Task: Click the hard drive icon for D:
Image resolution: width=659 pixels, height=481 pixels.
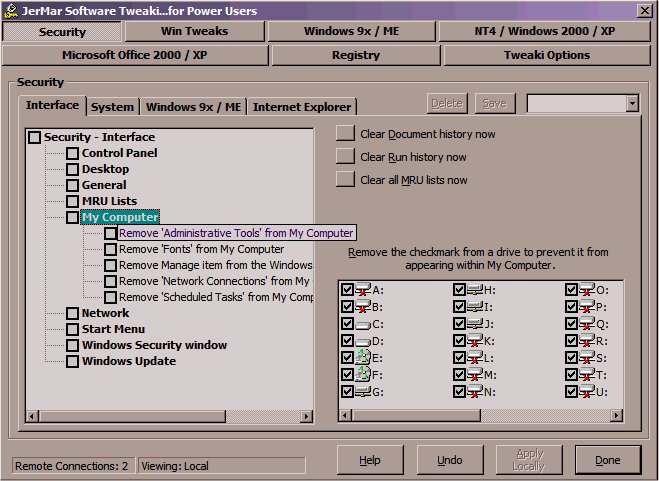Action: coord(363,341)
